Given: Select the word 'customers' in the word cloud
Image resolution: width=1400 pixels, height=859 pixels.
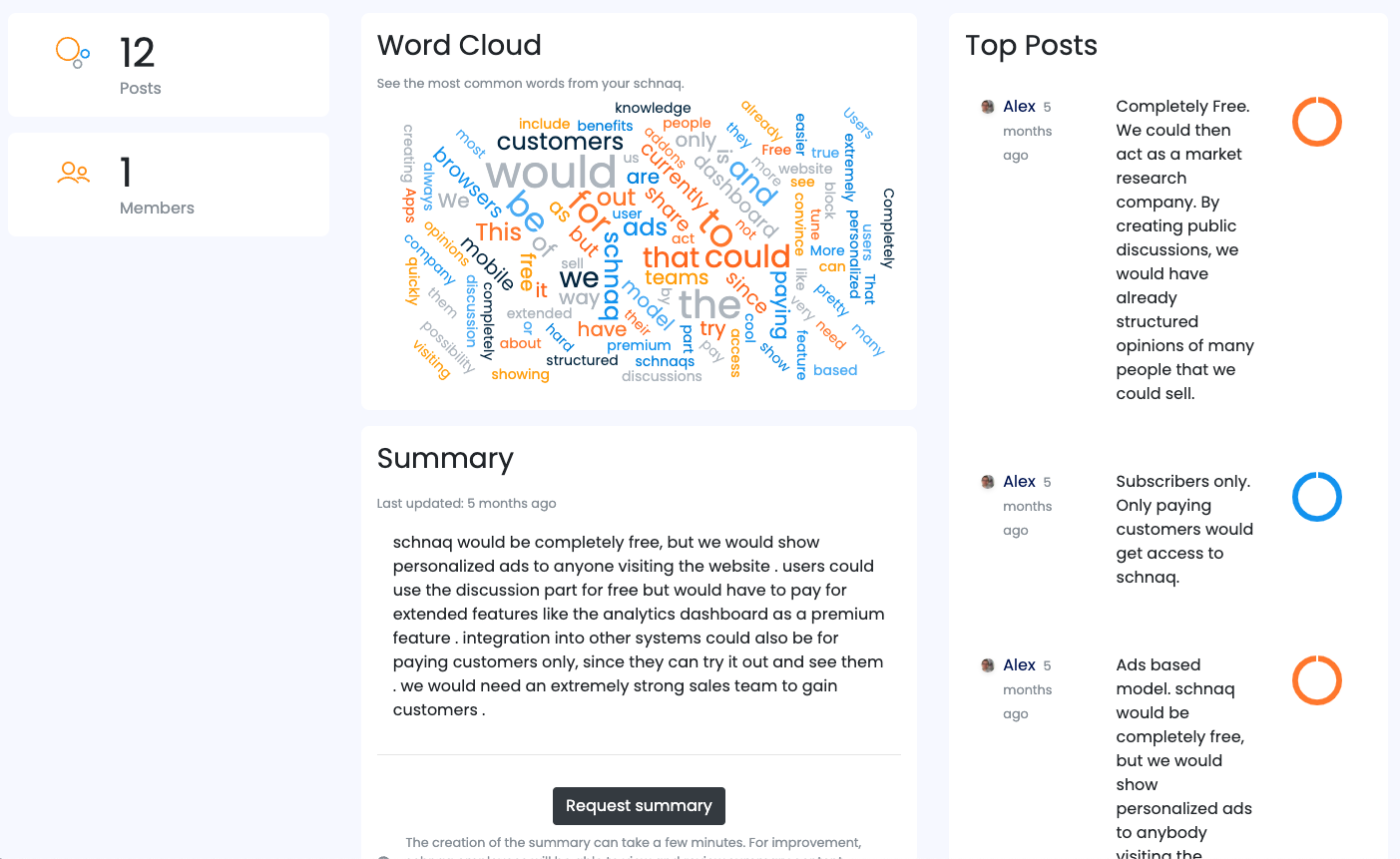Looking at the screenshot, I should click(559, 141).
